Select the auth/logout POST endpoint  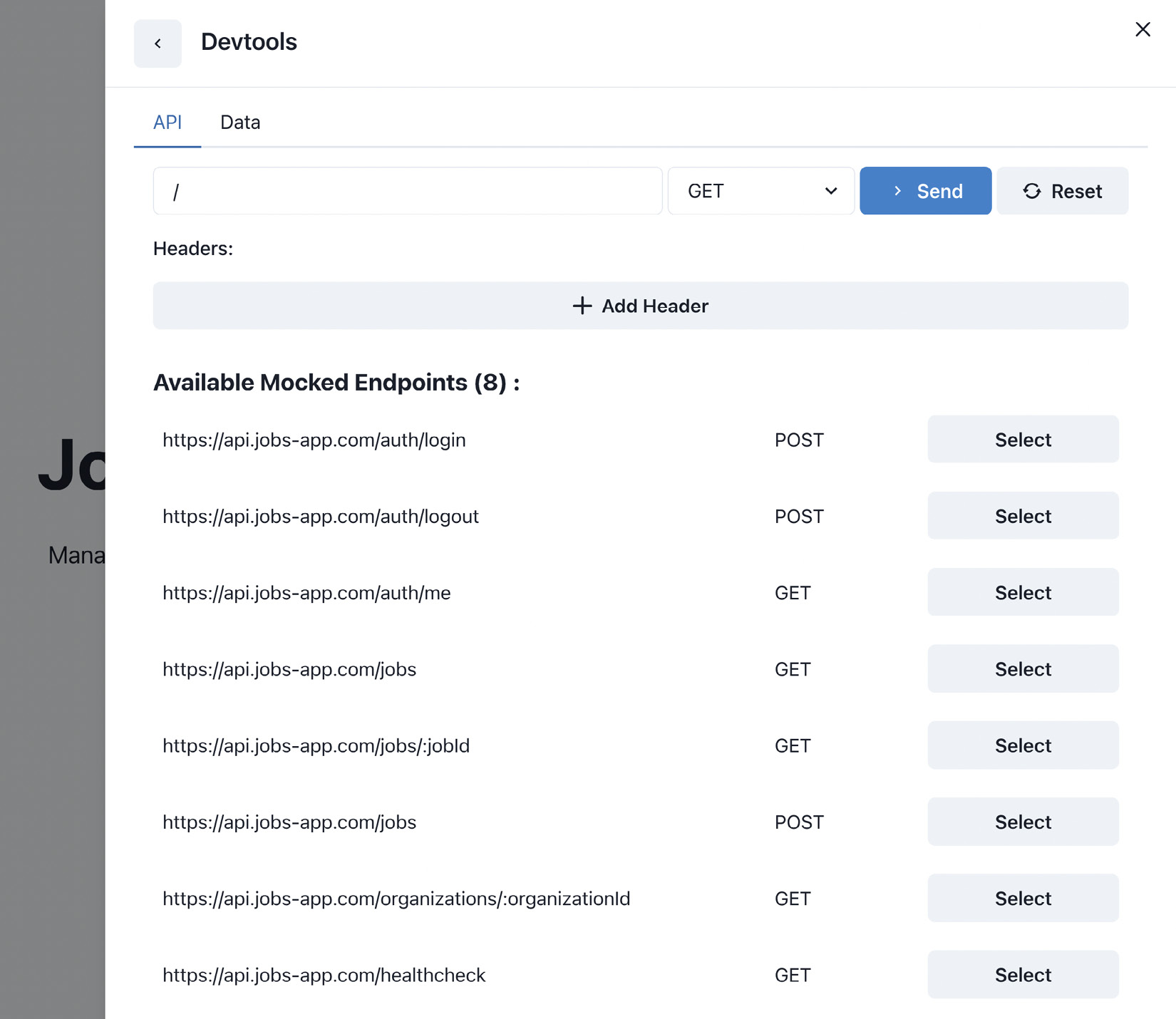(1023, 516)
